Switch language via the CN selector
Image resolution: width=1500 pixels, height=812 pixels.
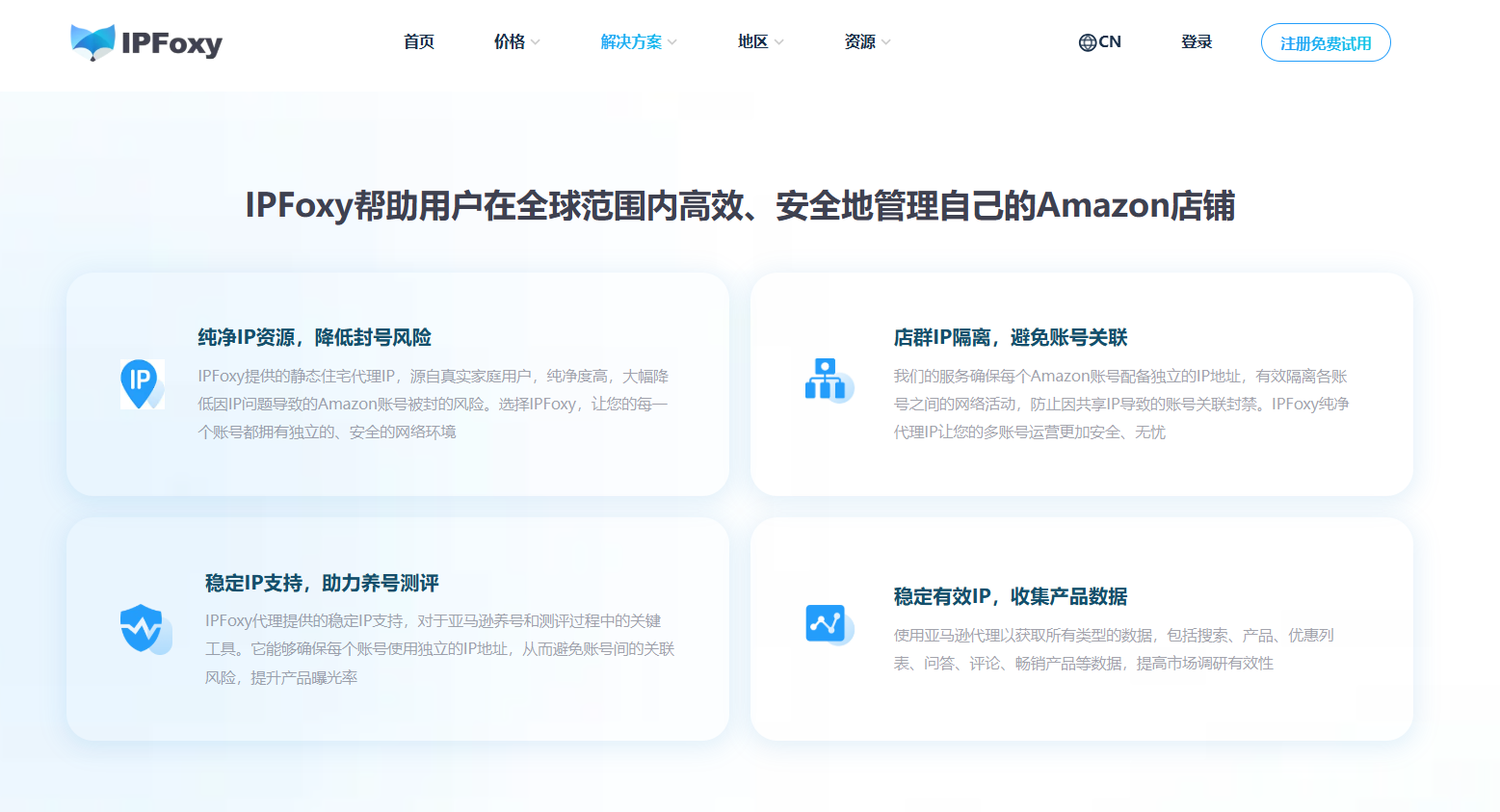(1100, 41)
